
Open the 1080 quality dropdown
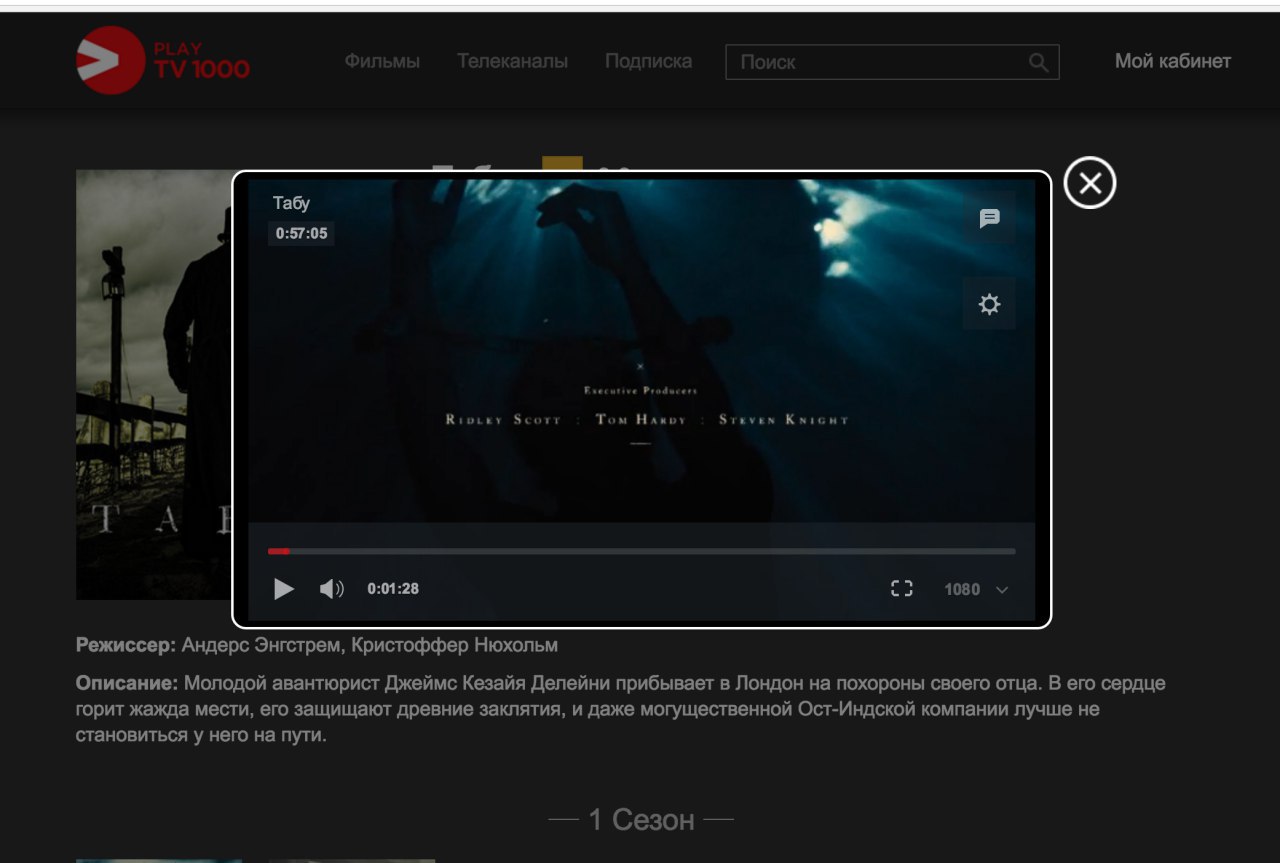pyautogui.click(x=976, y=589)
